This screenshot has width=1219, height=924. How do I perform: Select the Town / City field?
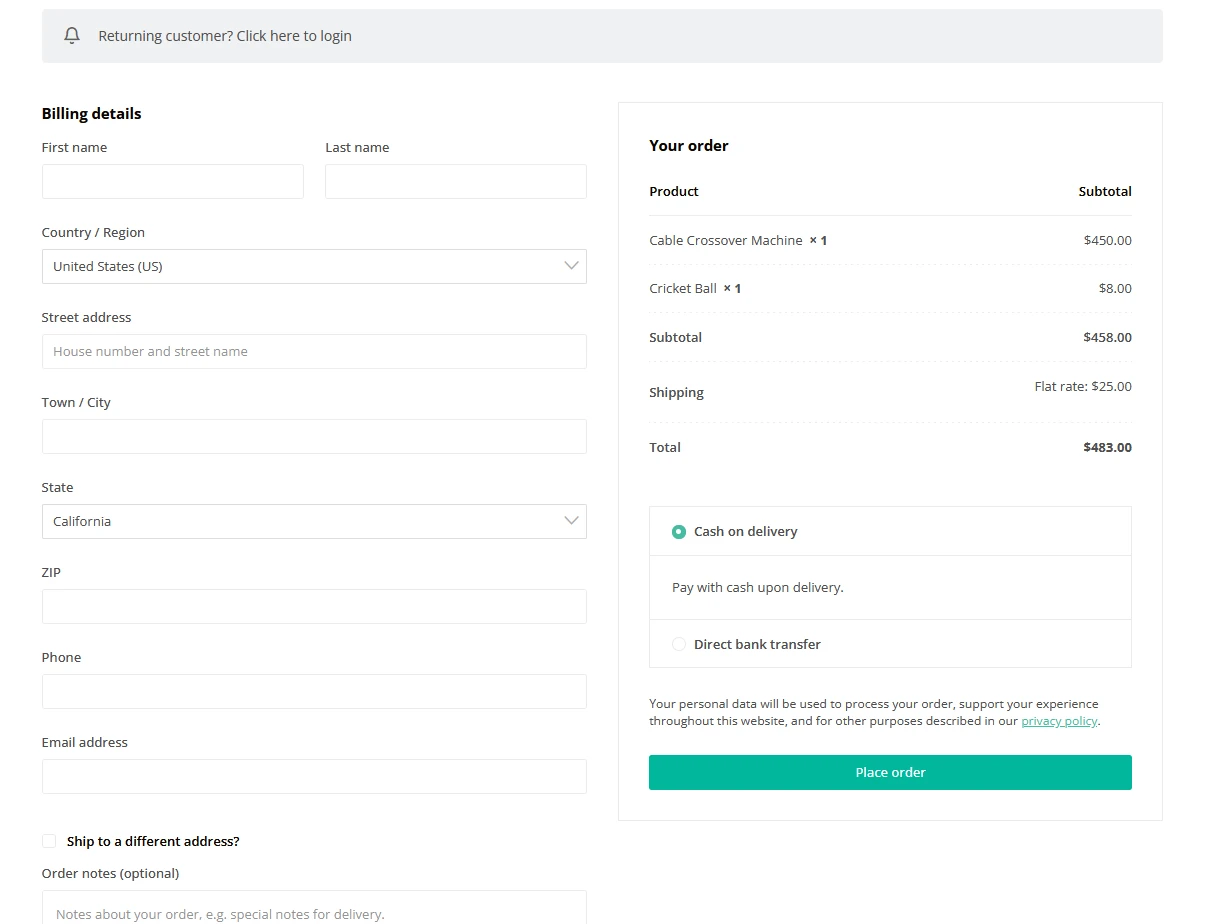tap(314, 437)
